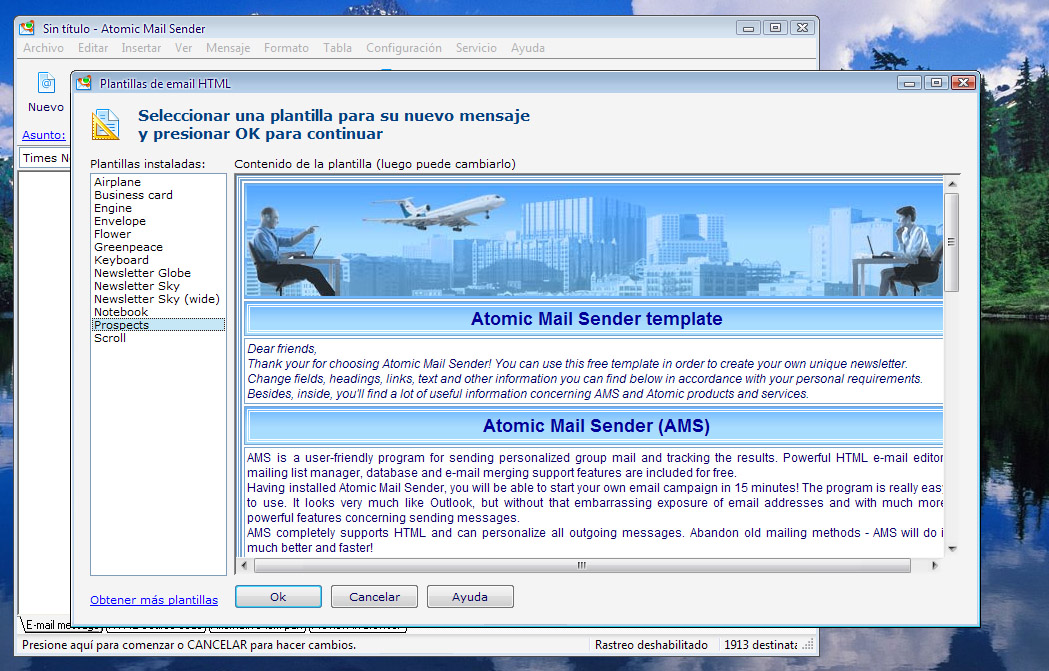
Task: Select the Newsletter Sky (wide) template
Action: 157,299
